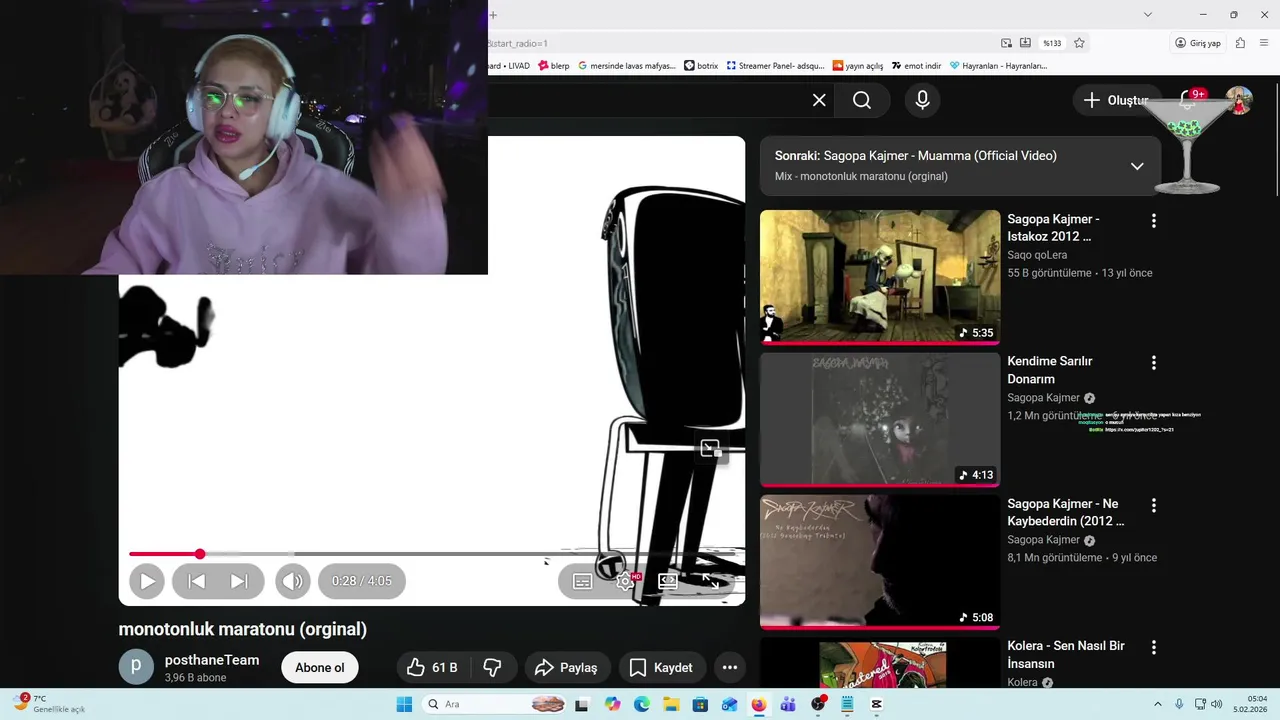Toggle subtitles on the video player
The height and width of the screenshot is (720, 1280).
tap(582, 581)
